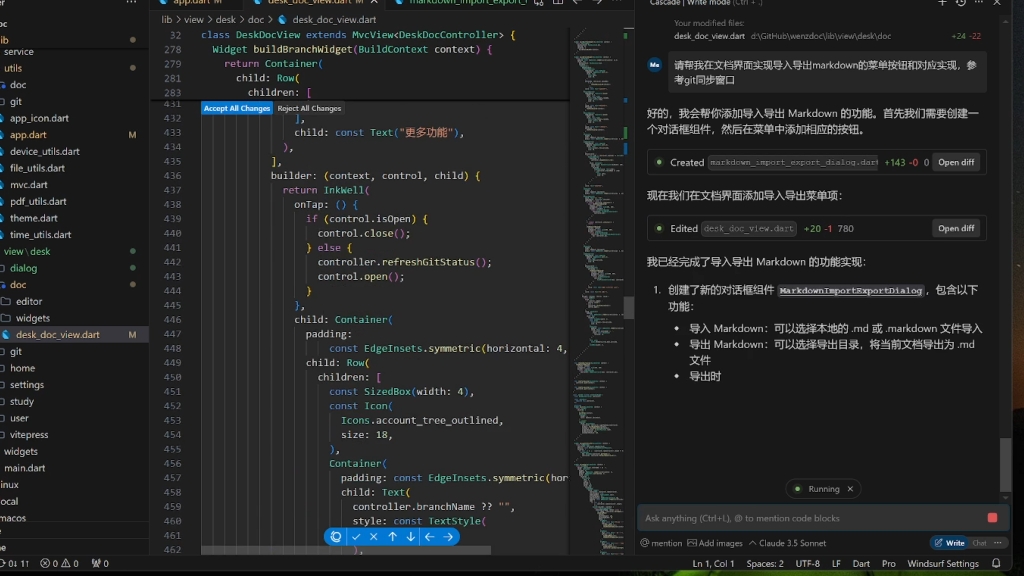Expand the service folder in explorer
Screen dimensions: 1024x576
point(18,52)
